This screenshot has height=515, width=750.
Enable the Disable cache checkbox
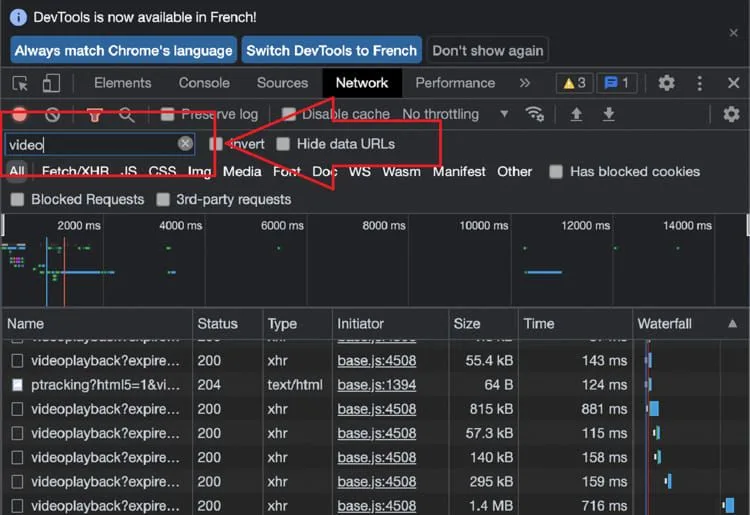tap(288, 114)
